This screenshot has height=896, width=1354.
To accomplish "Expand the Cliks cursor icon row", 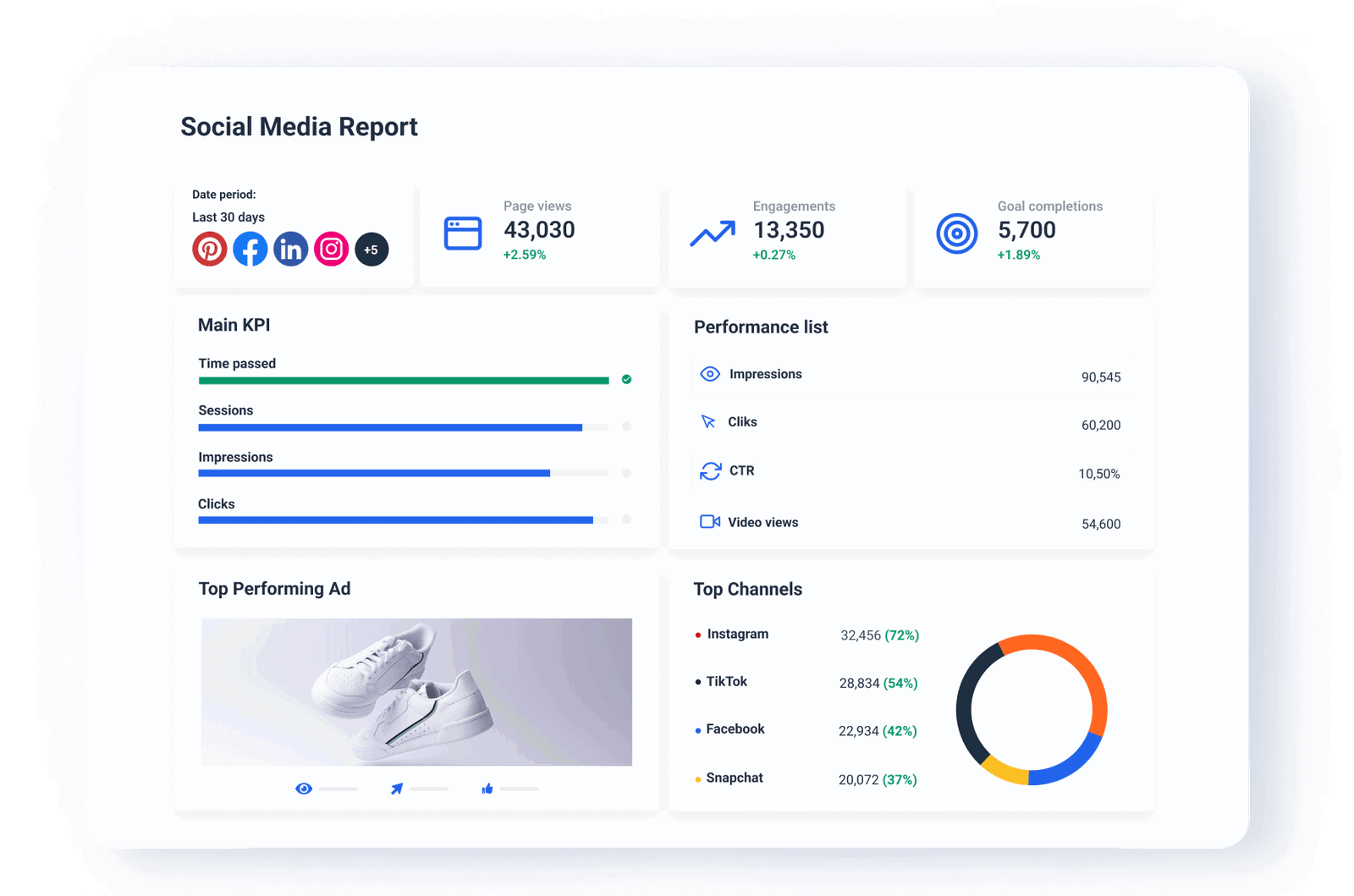I will (x=709, y=421).
